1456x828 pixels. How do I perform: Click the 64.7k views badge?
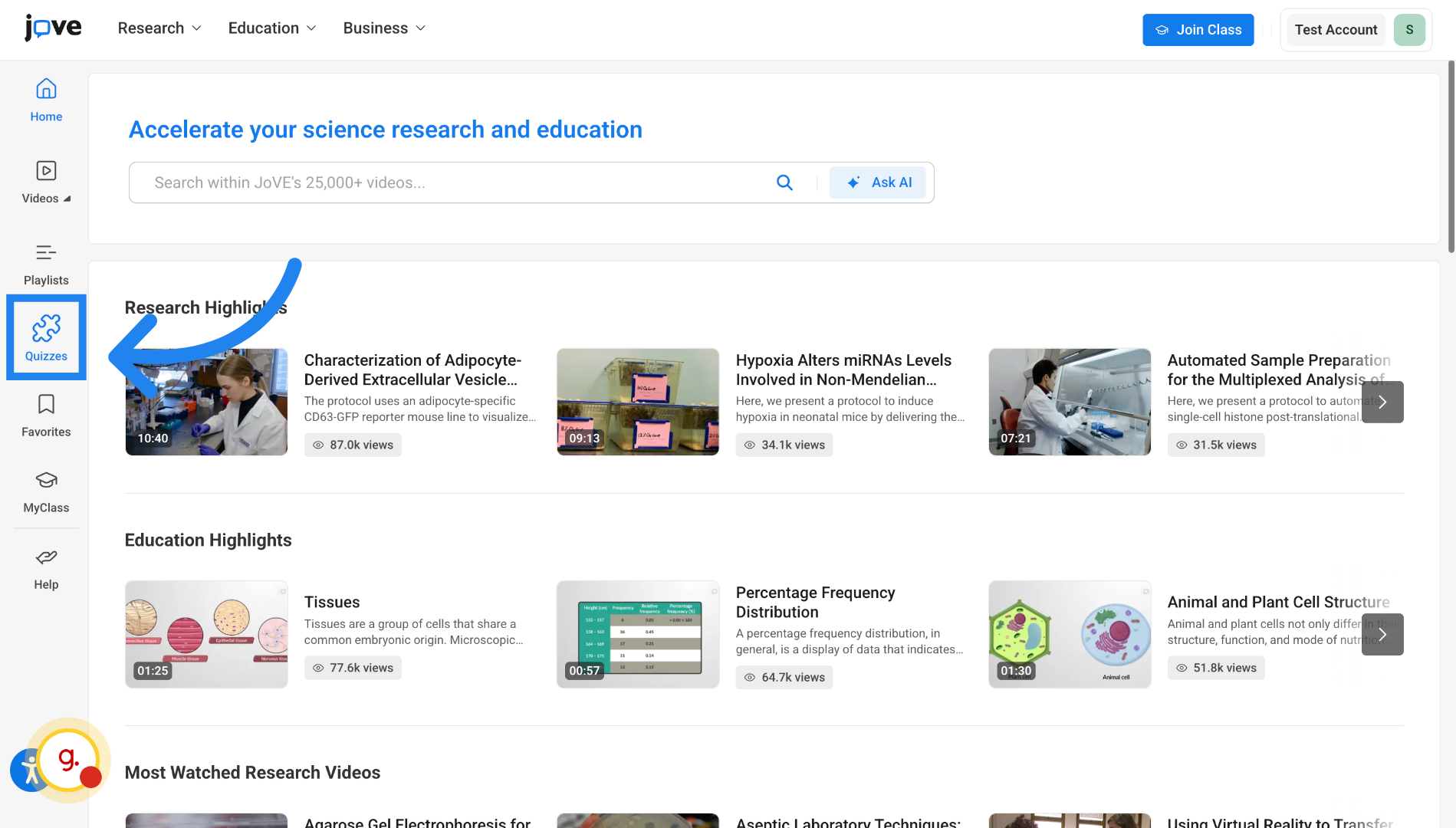click(784, 677)
